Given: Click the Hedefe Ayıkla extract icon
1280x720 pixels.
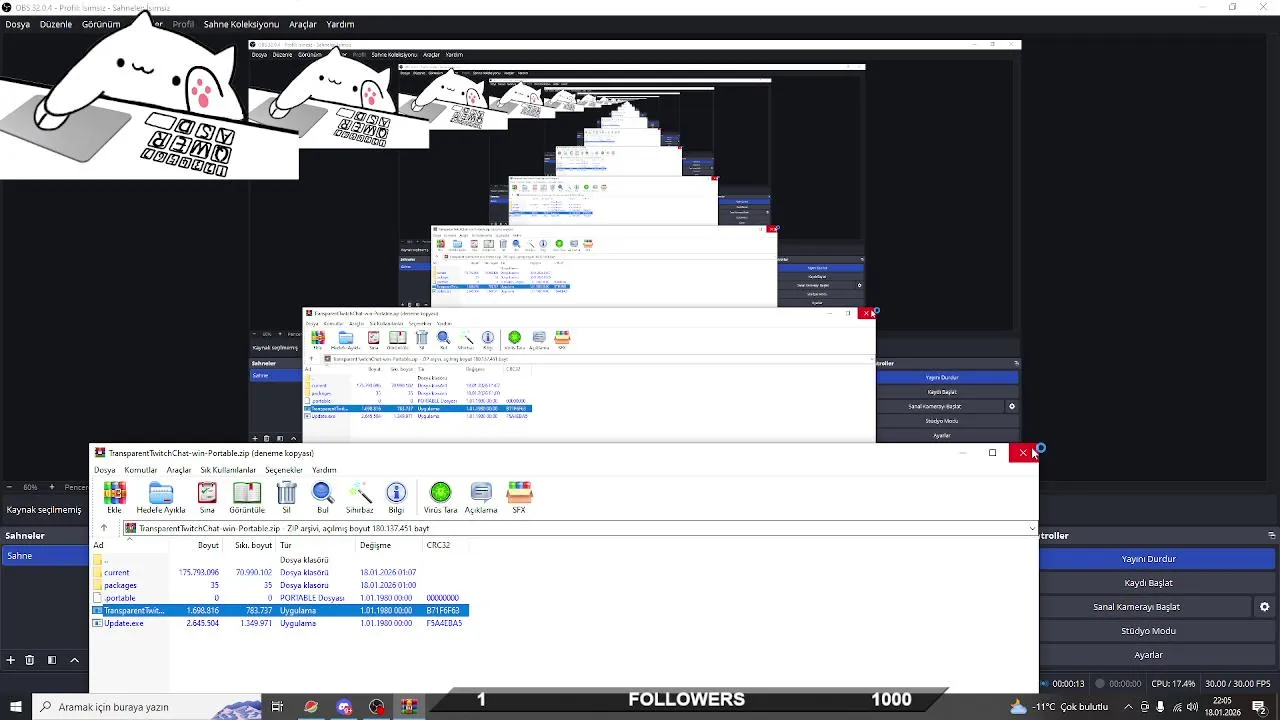Looking at the screenshot, I should tap(161, 497).
